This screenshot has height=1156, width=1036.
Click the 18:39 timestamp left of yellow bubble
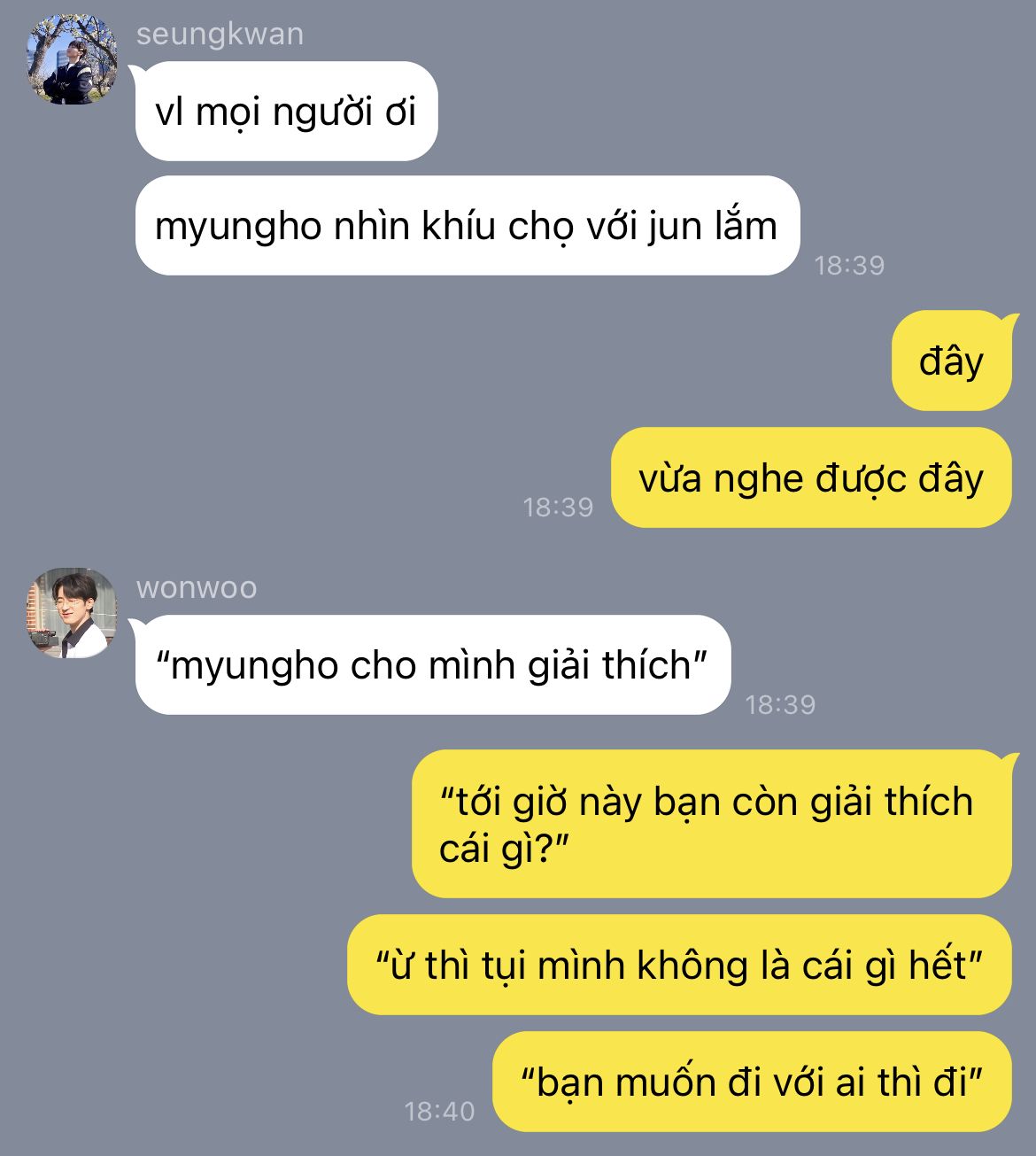point(558,507)
